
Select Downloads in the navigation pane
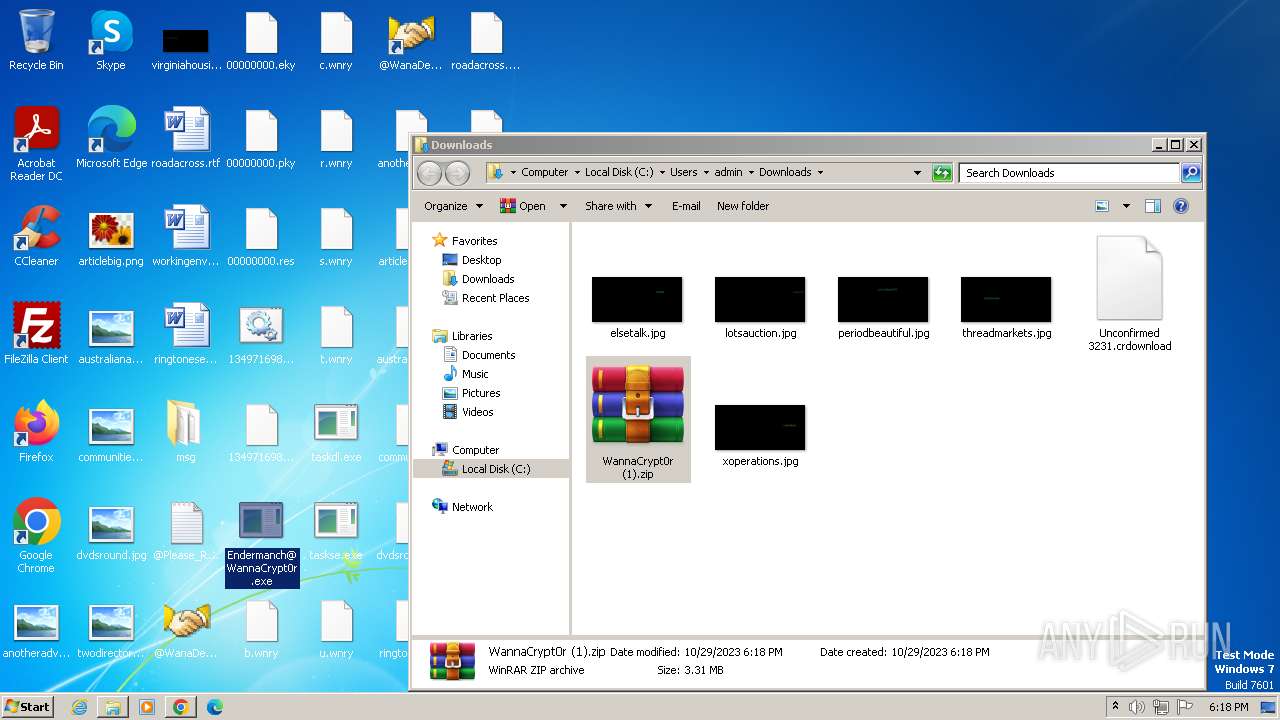coord(488,279)
